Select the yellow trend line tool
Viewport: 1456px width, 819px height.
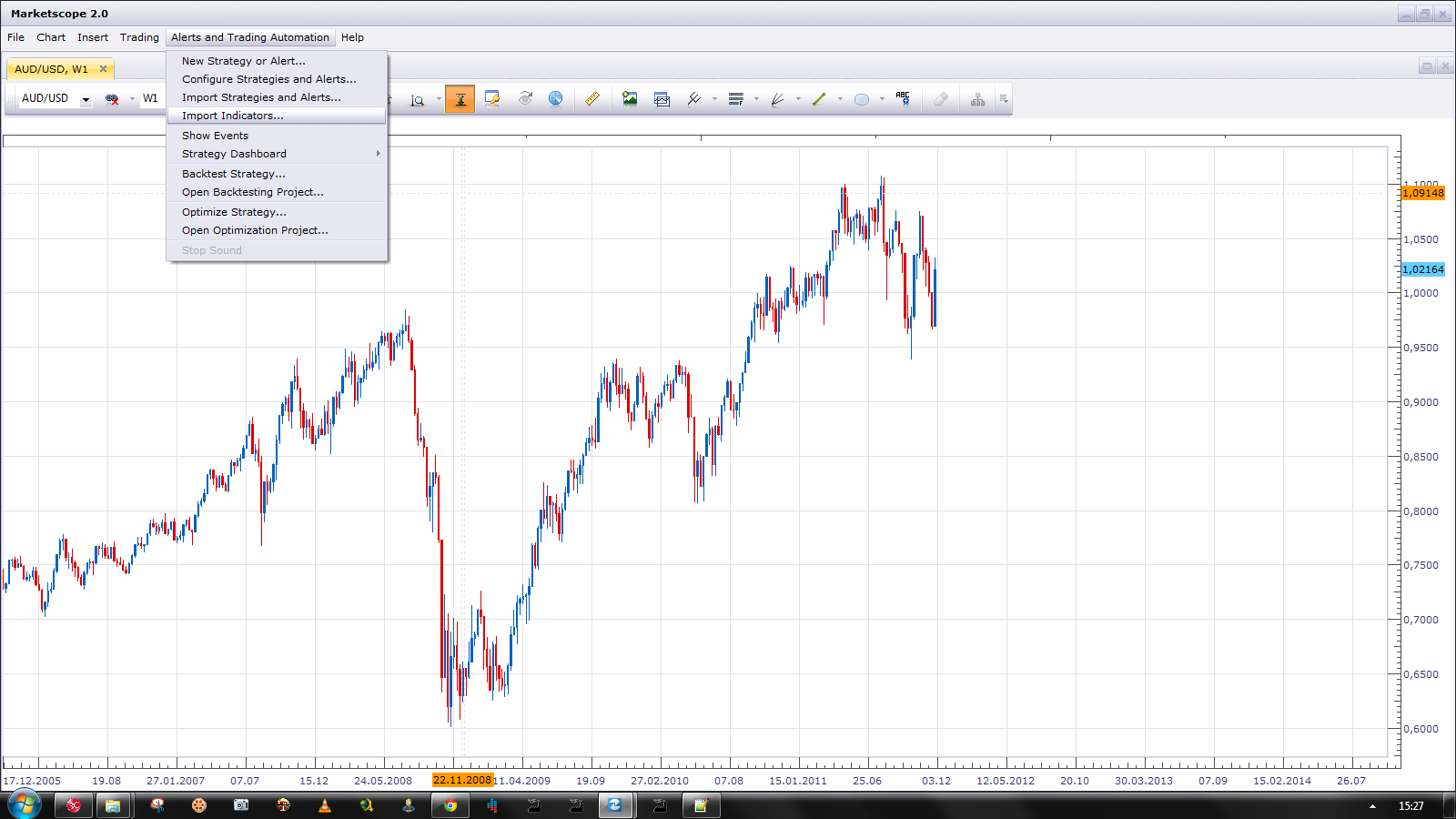tap(819, 99)
